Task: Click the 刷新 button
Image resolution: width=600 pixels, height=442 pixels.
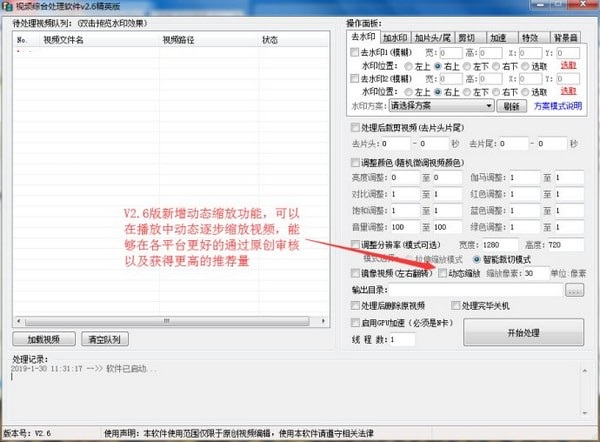Action: pos(512,106)
